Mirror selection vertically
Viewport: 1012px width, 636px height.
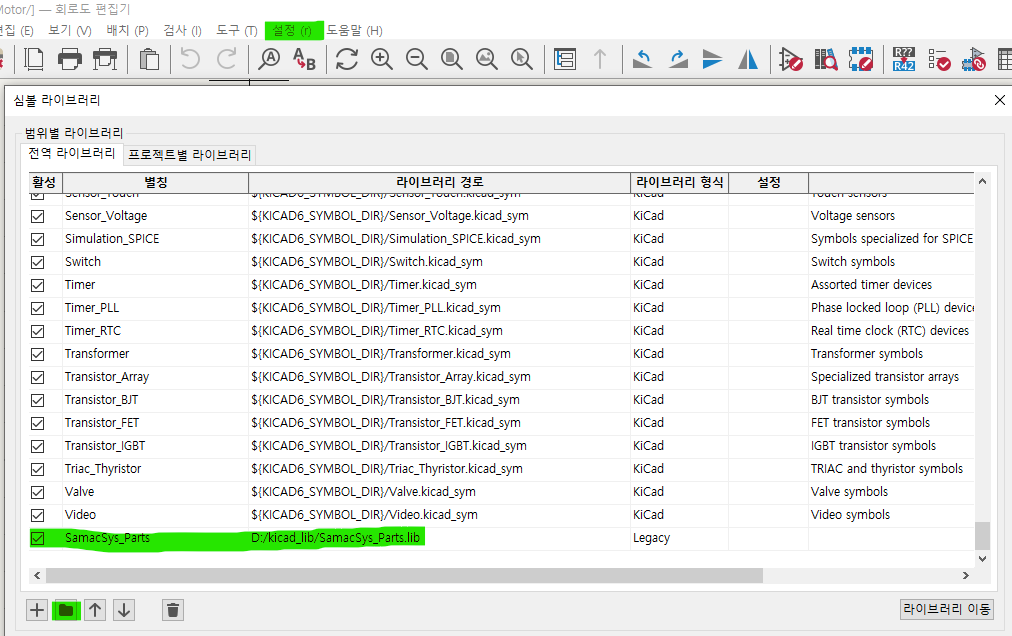point(713,59)
